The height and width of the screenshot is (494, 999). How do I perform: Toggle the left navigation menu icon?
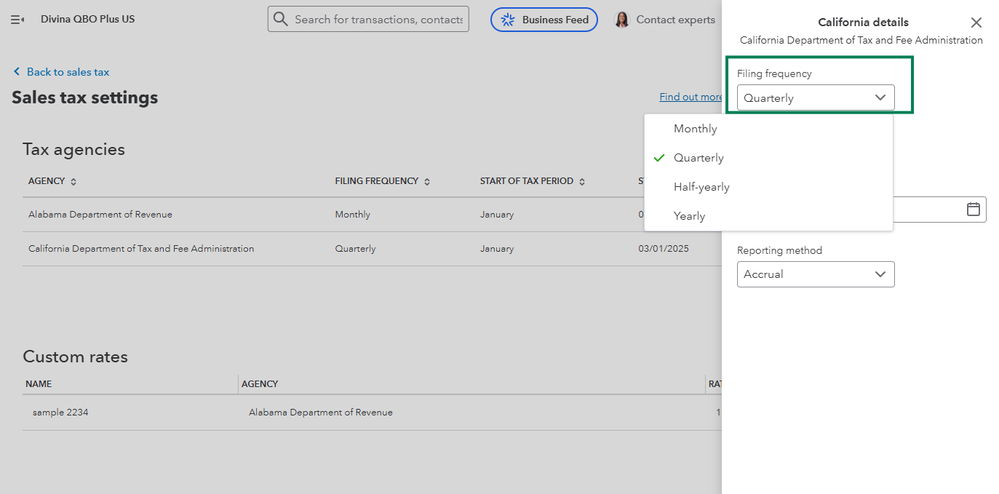pos(17,19)
